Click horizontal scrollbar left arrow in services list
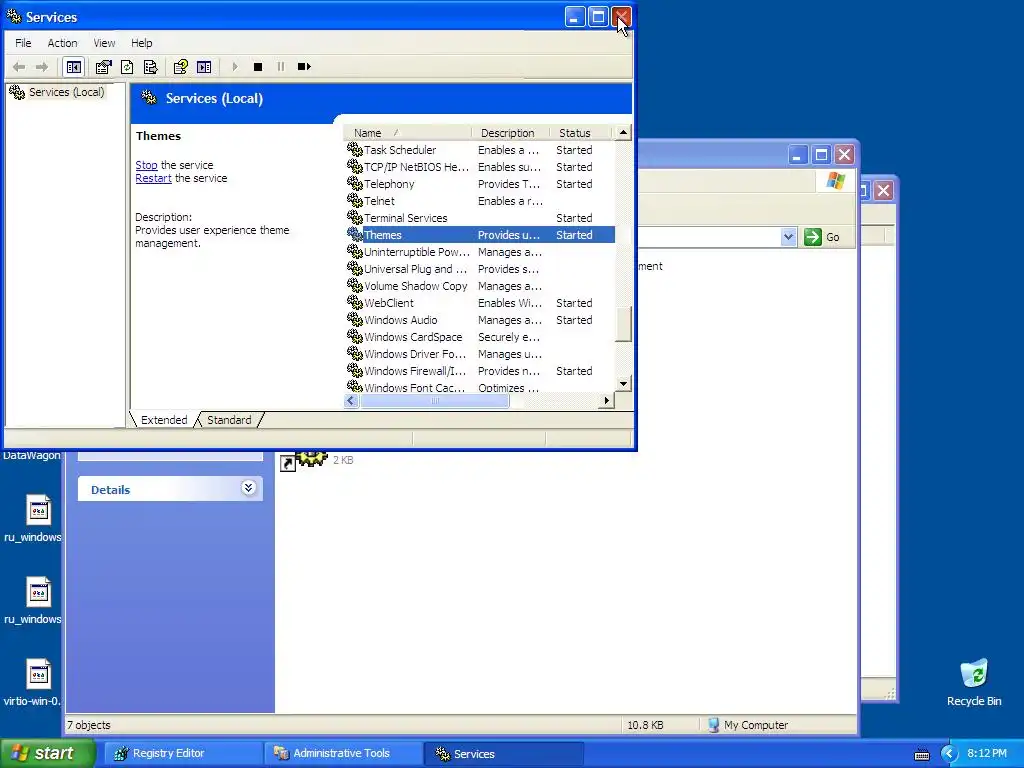The image size is (1024, 768). coord(351,400)
